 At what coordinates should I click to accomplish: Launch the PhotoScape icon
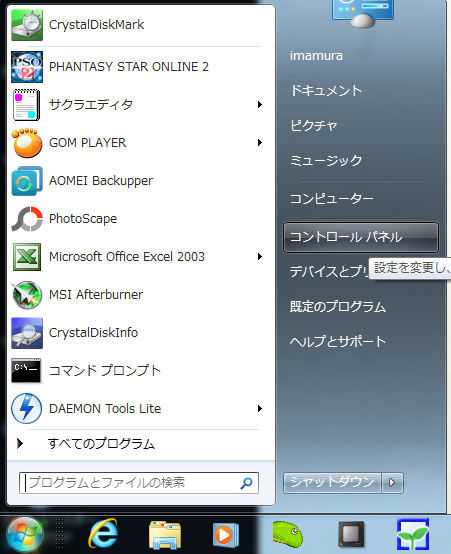pyautogui.click(x=27, y=219)
